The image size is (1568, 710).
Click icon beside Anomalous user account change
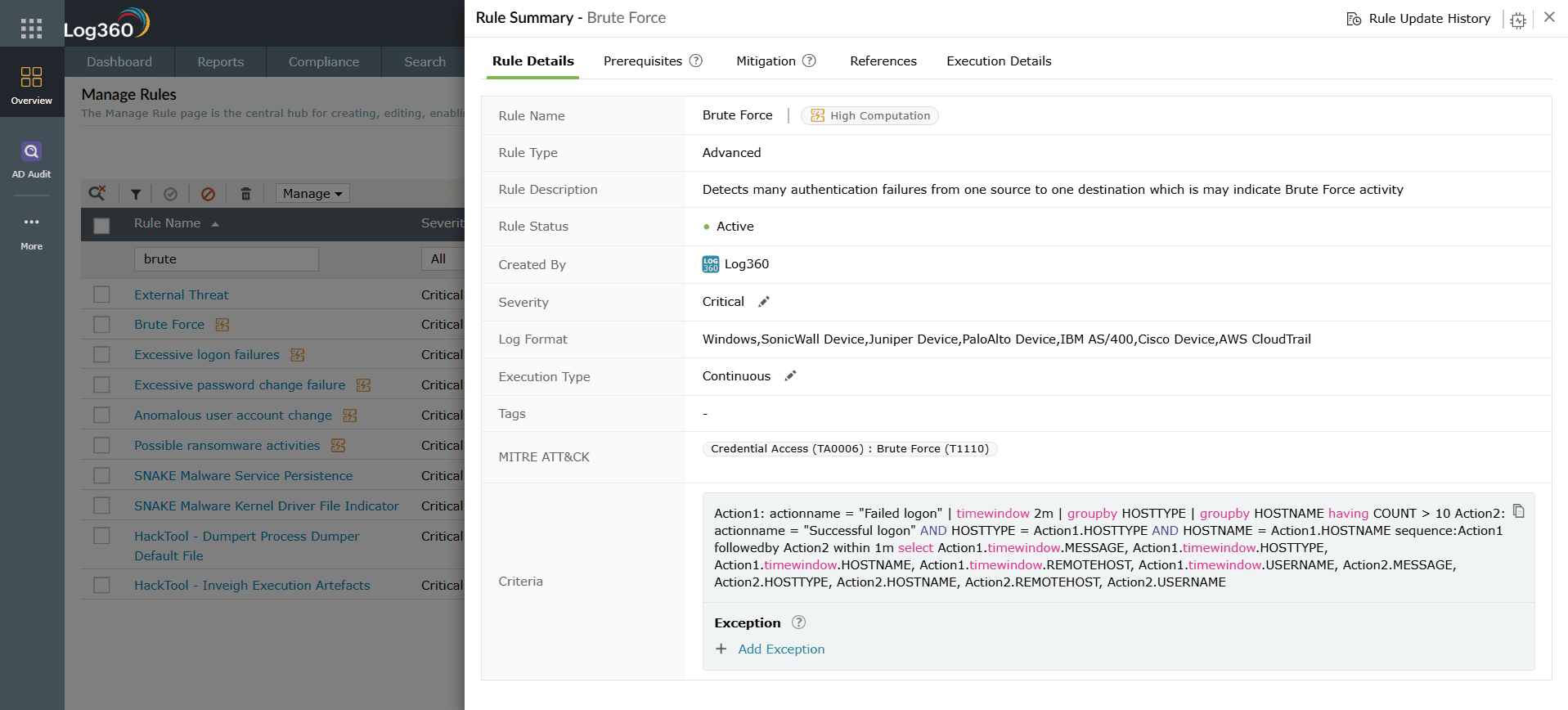pyautogui.click(x=350, y=416)
